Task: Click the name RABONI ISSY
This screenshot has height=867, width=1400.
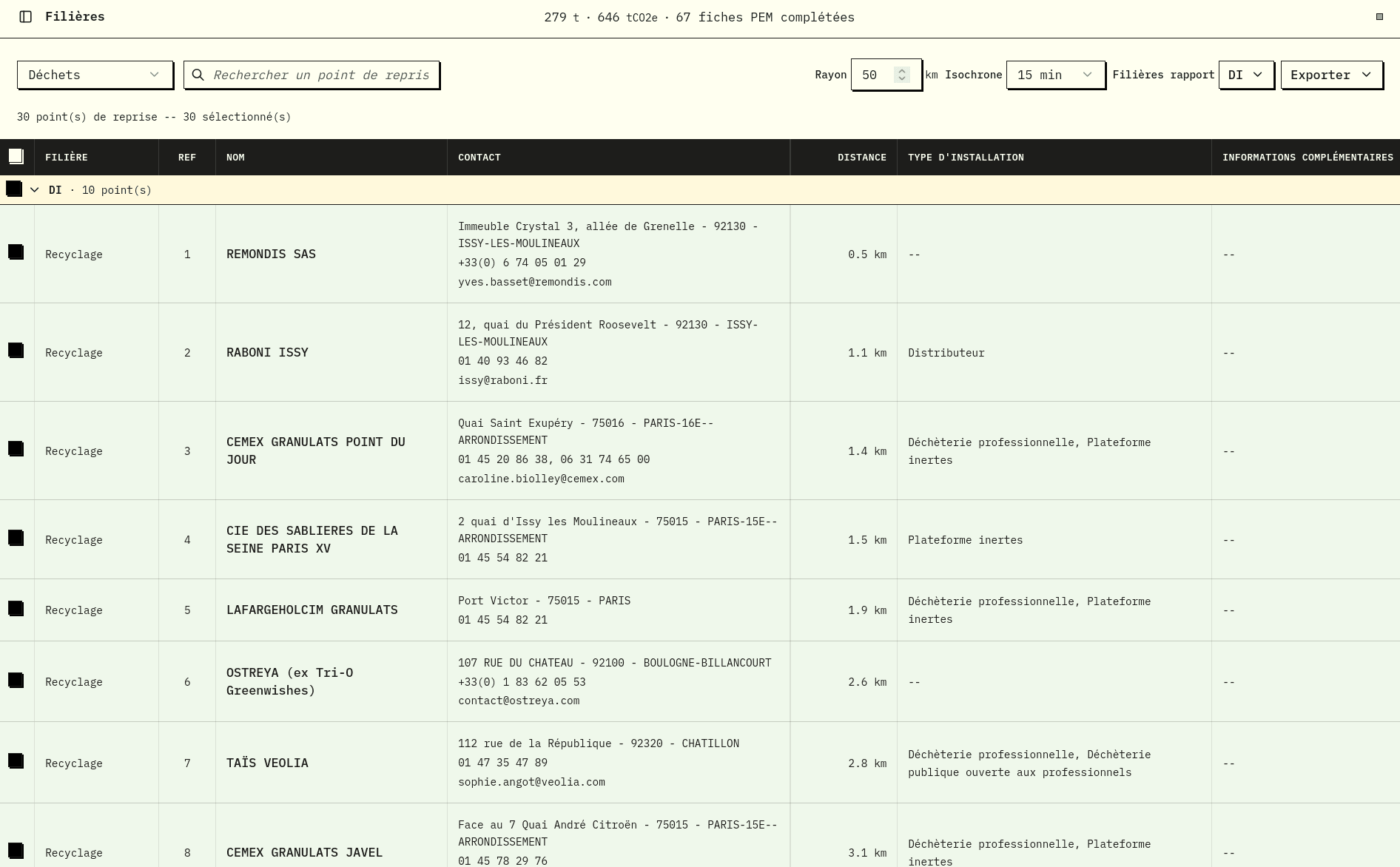Action: coord(267,352)
